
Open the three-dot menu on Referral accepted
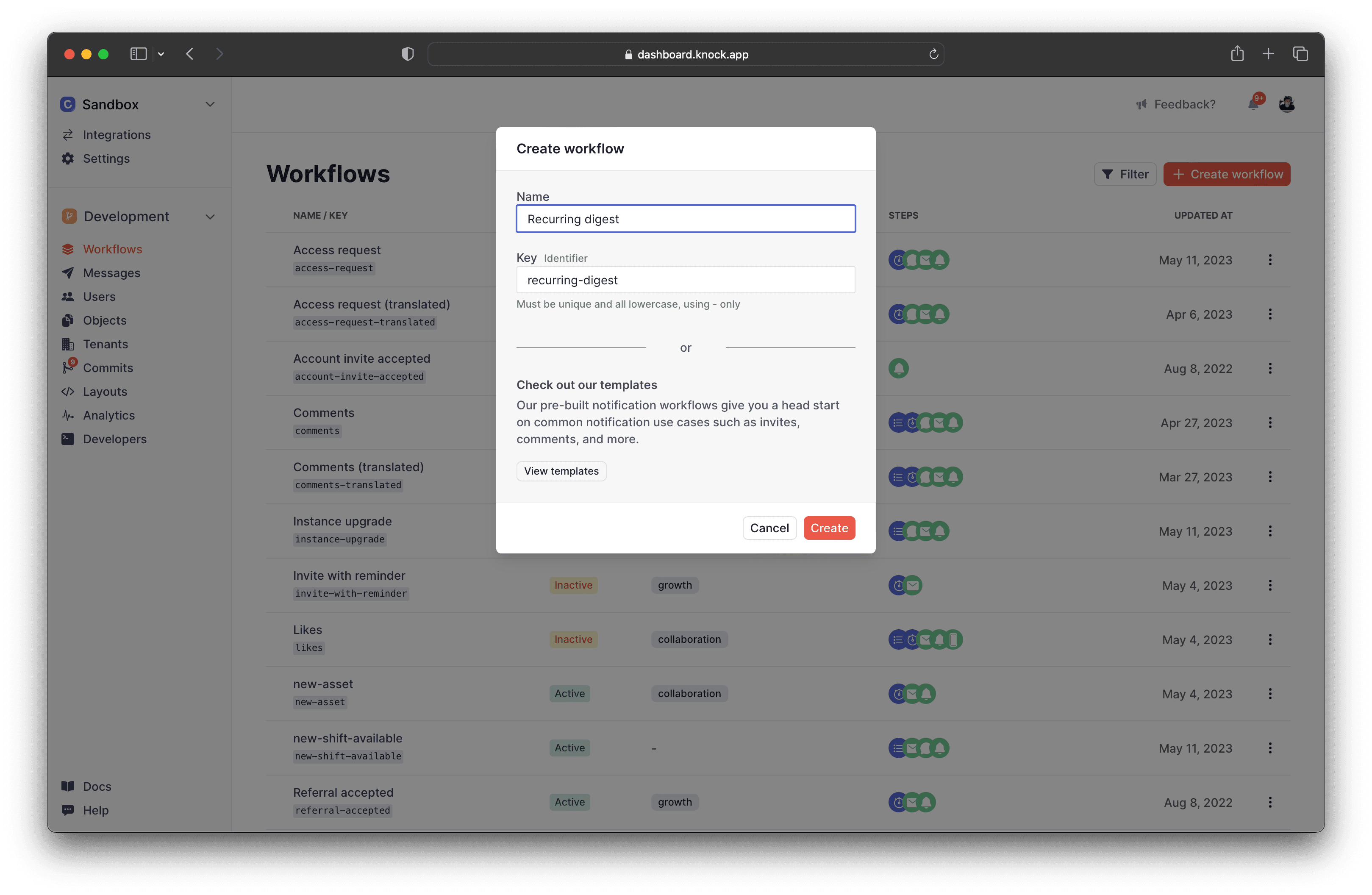point(1271,802)
